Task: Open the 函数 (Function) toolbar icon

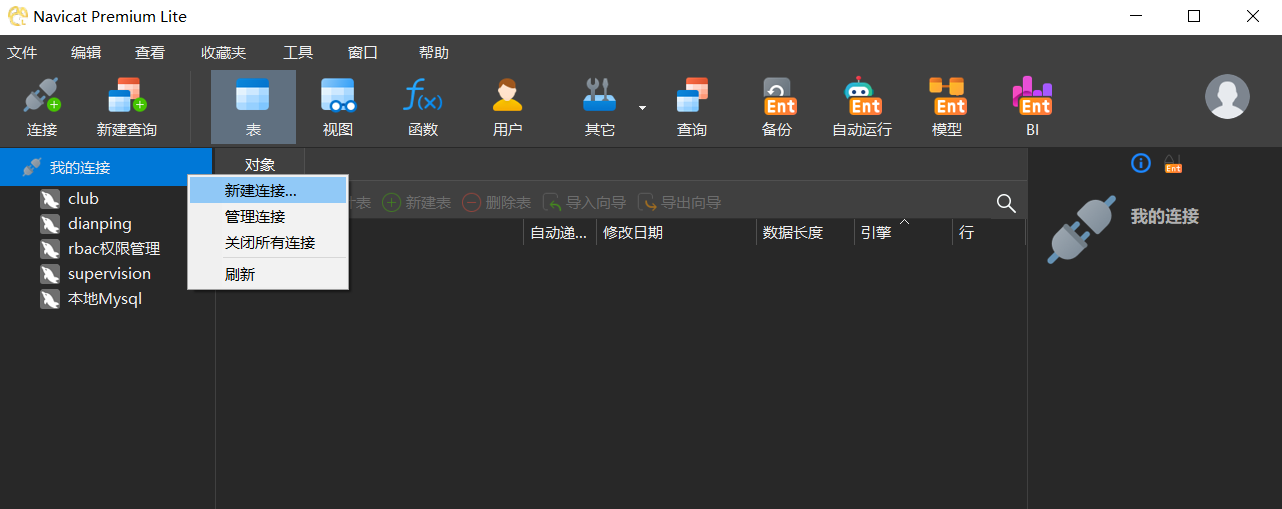Action: point(423,107)
